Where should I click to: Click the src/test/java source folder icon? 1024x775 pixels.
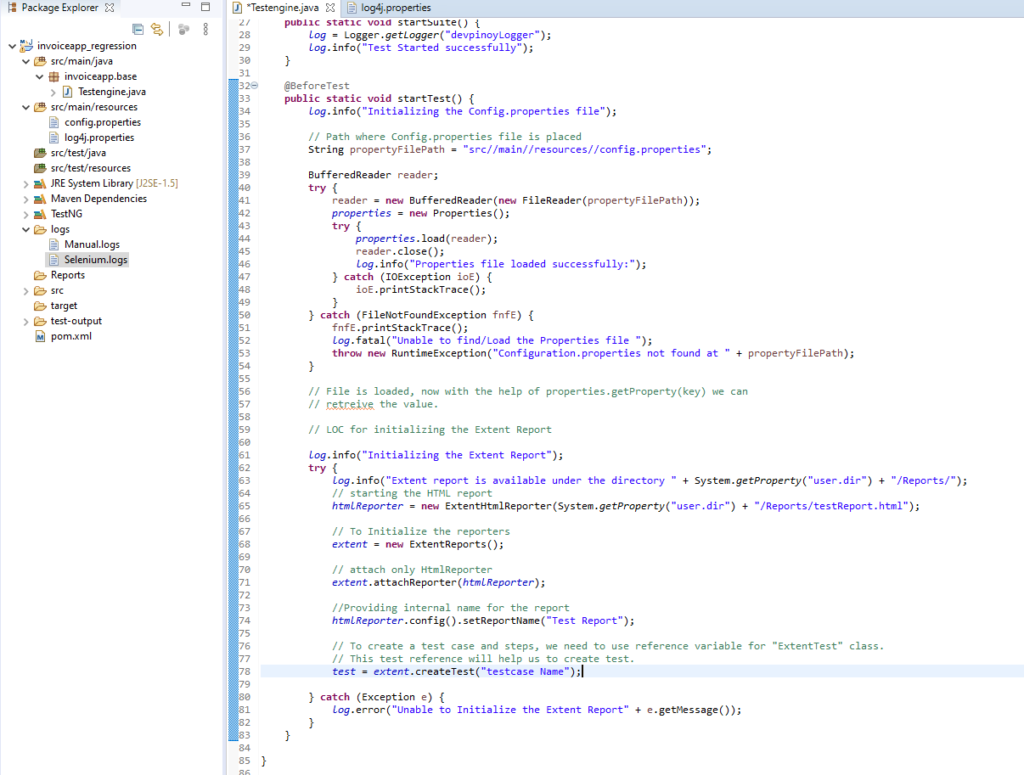(40, 153)
